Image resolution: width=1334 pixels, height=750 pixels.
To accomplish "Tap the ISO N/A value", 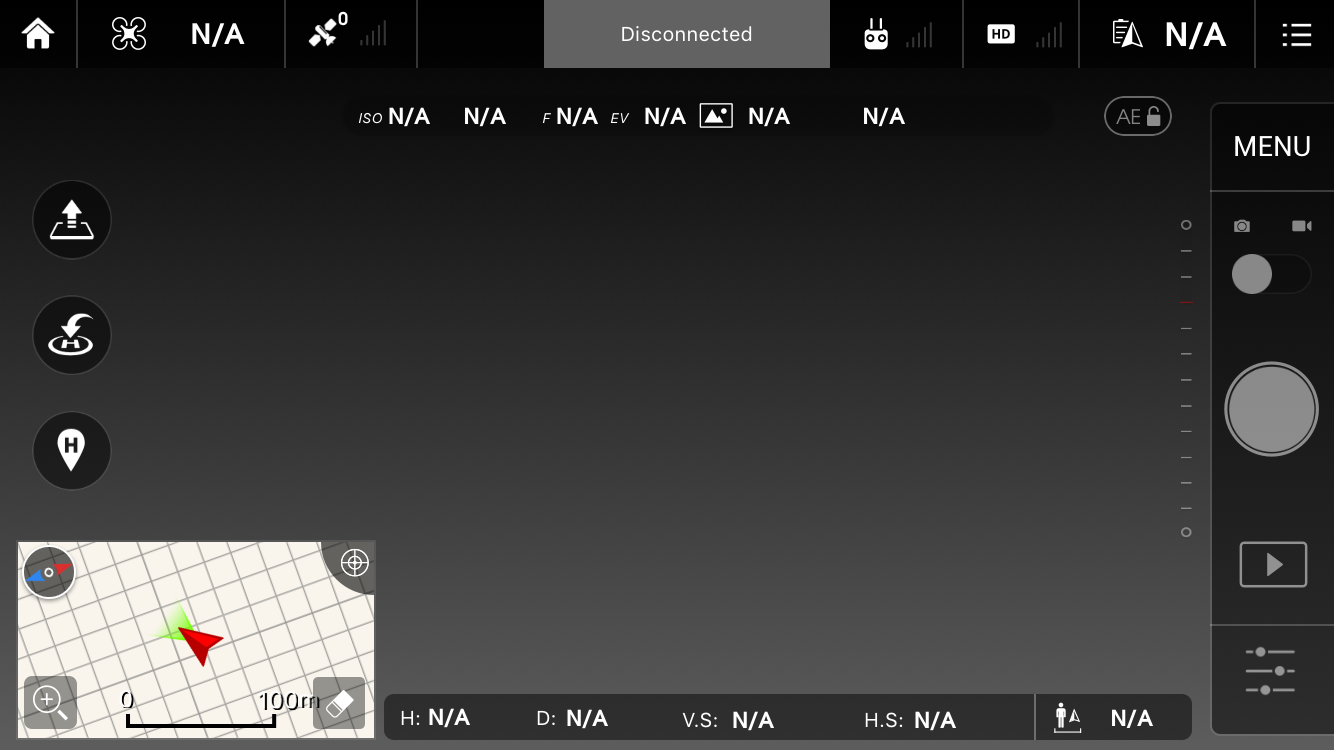I will pos(409,117).
